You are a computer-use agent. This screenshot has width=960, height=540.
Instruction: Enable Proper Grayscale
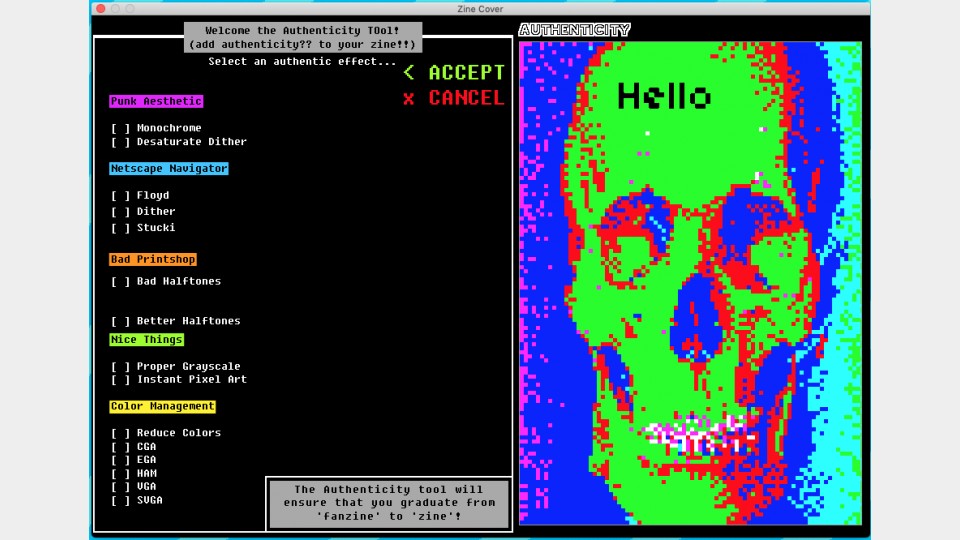[121, 366]
